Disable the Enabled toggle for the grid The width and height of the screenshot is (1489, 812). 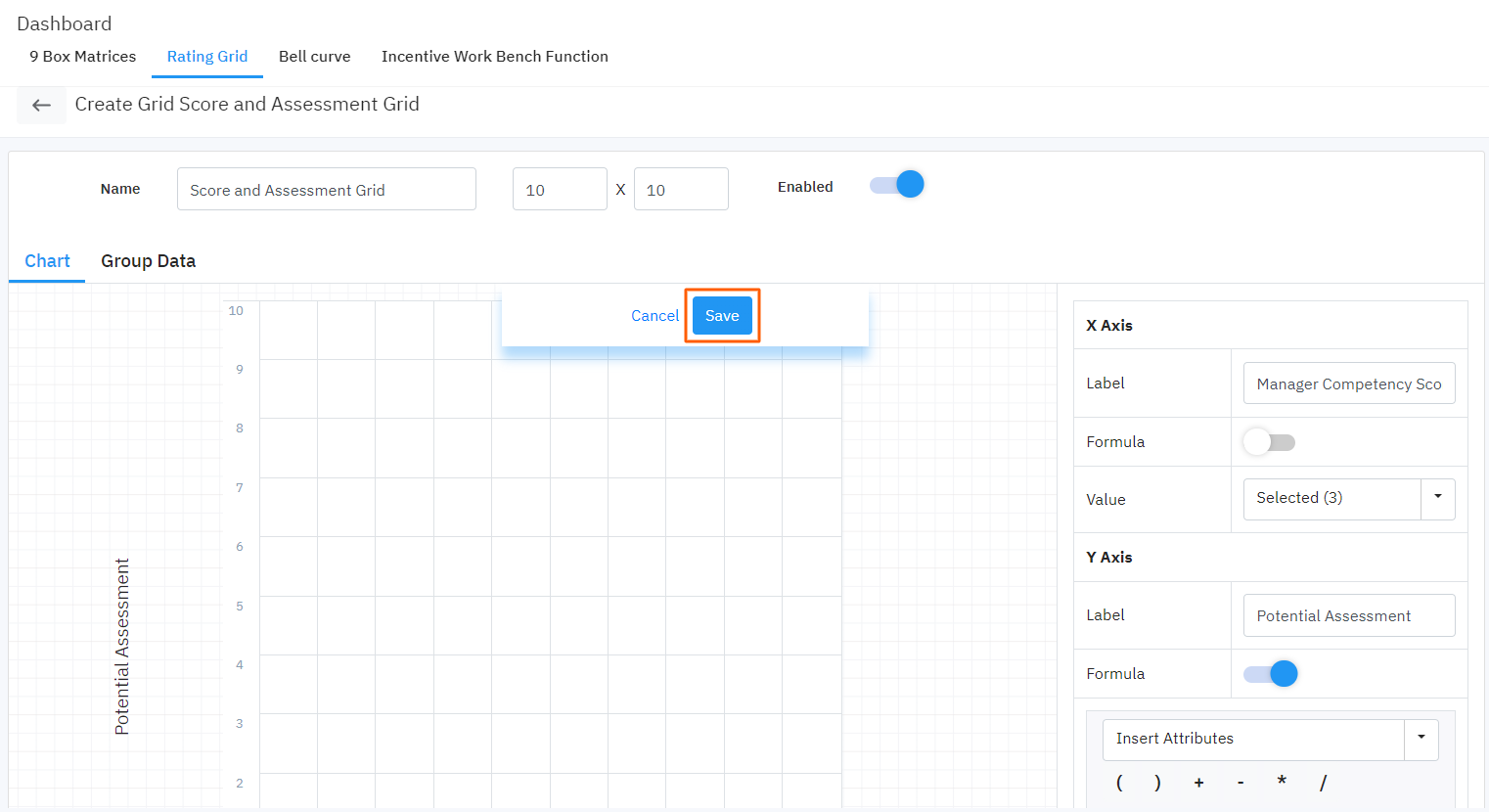[x=896, y=184]
